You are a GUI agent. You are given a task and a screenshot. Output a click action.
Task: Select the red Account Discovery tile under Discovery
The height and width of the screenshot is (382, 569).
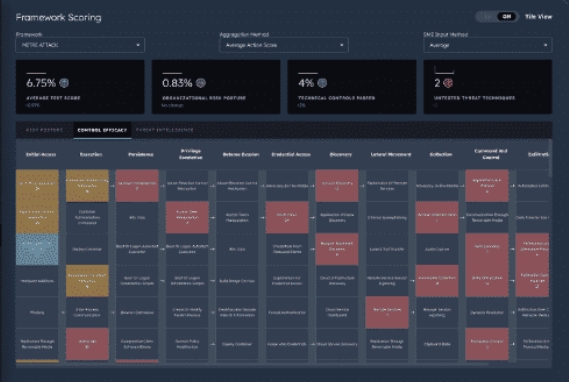[337, 185]
